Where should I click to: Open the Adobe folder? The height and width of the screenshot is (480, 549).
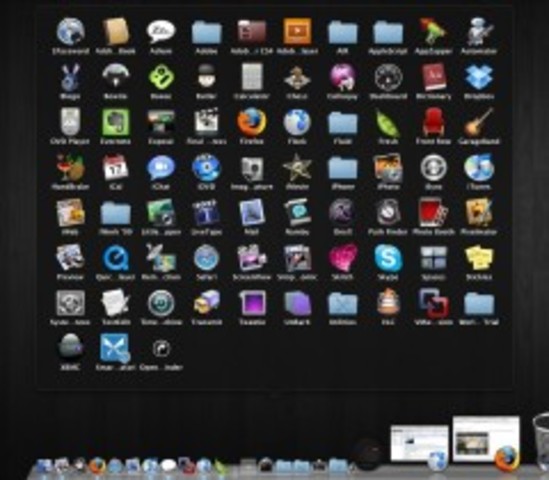click(x=206, y=32)
